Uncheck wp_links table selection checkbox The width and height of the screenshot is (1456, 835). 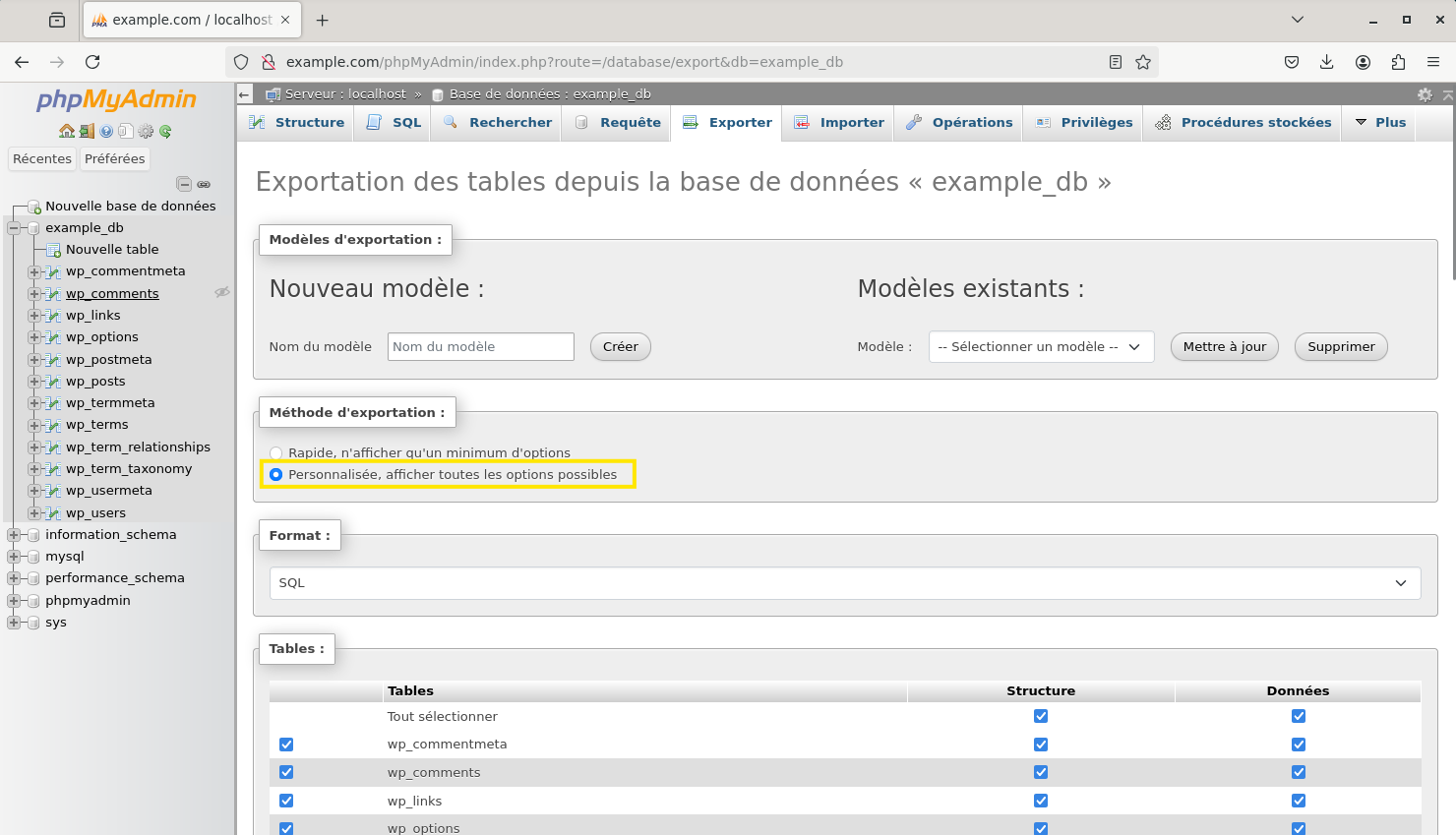(286, 801)
